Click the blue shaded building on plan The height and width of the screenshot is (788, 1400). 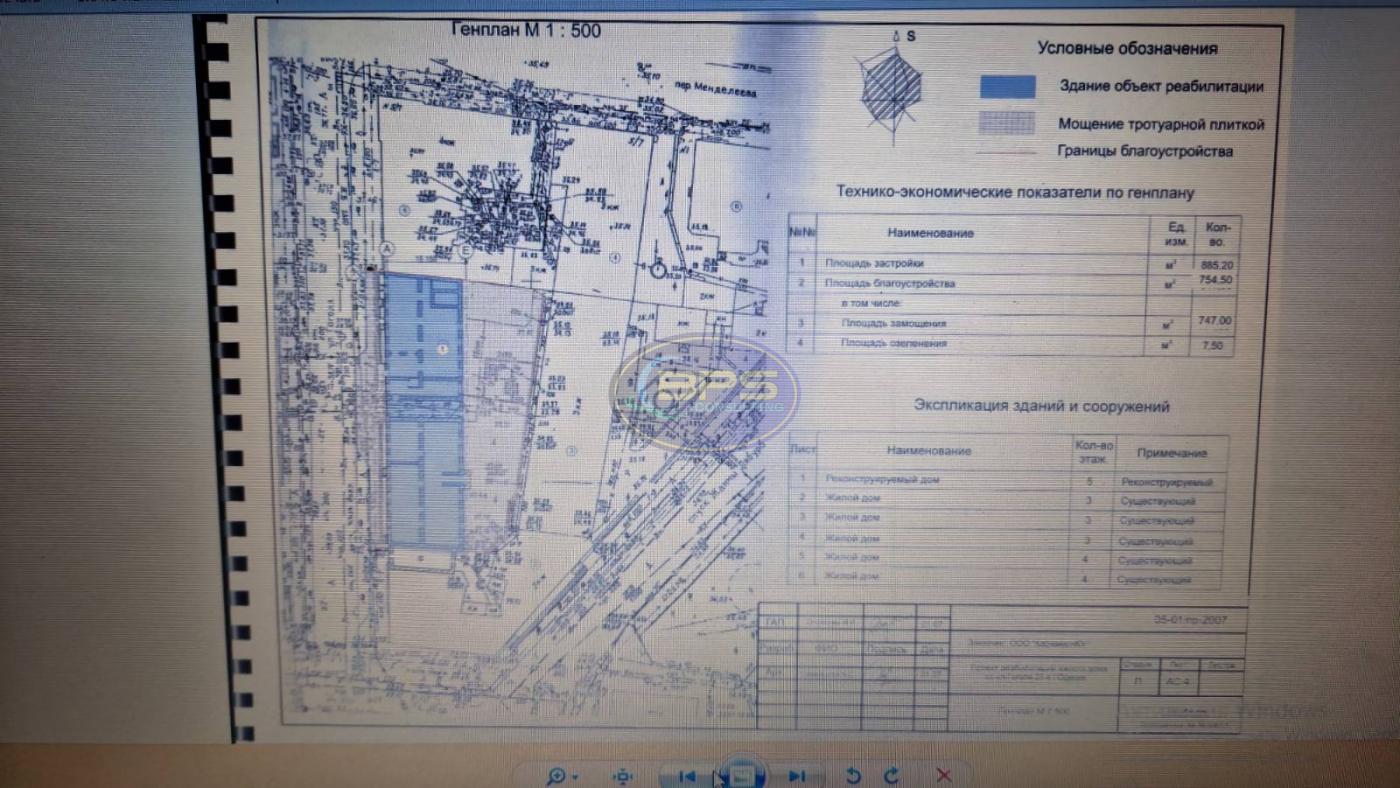pos(424,410)
